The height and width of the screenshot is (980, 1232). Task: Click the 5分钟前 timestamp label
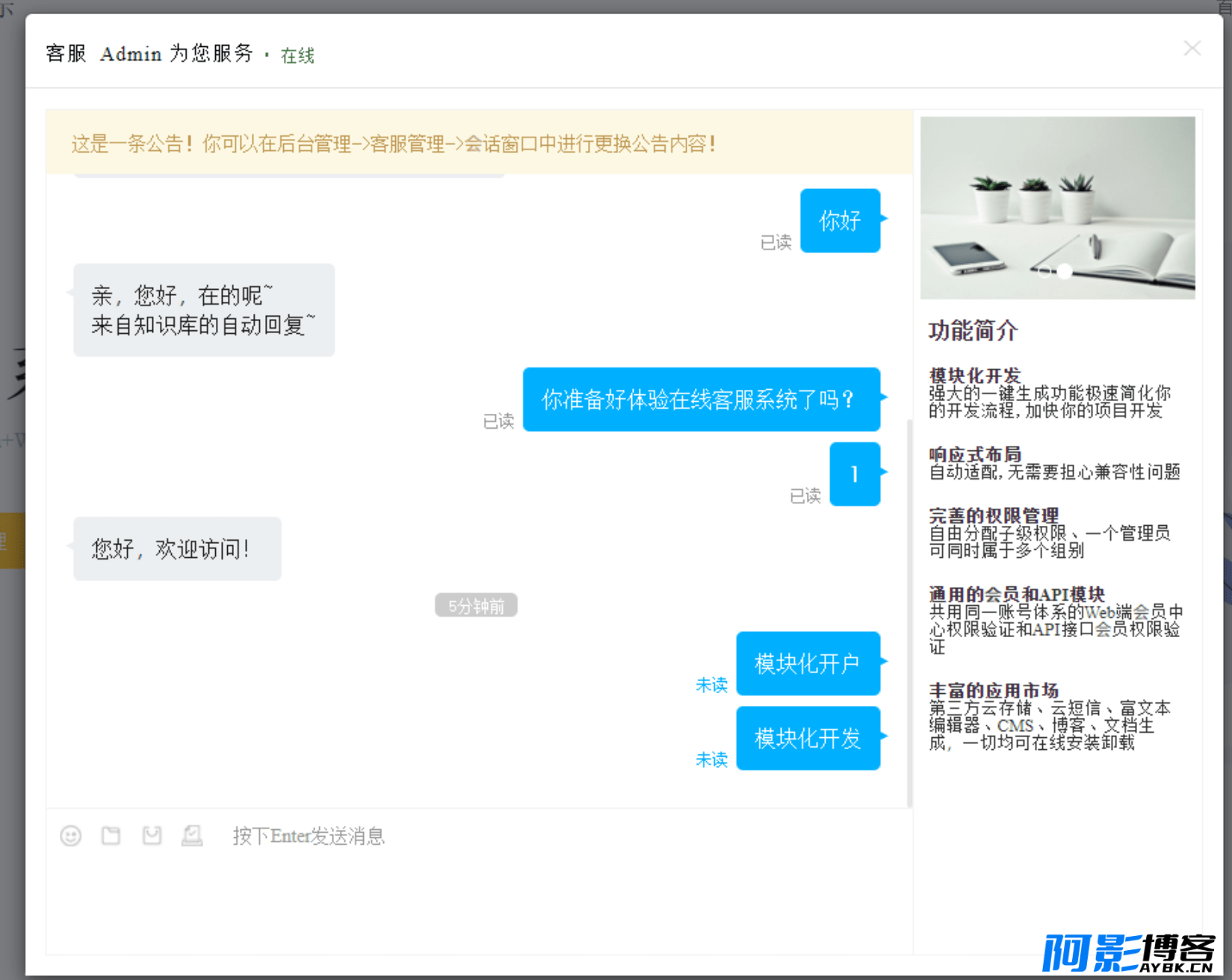(x=476, y=606)
